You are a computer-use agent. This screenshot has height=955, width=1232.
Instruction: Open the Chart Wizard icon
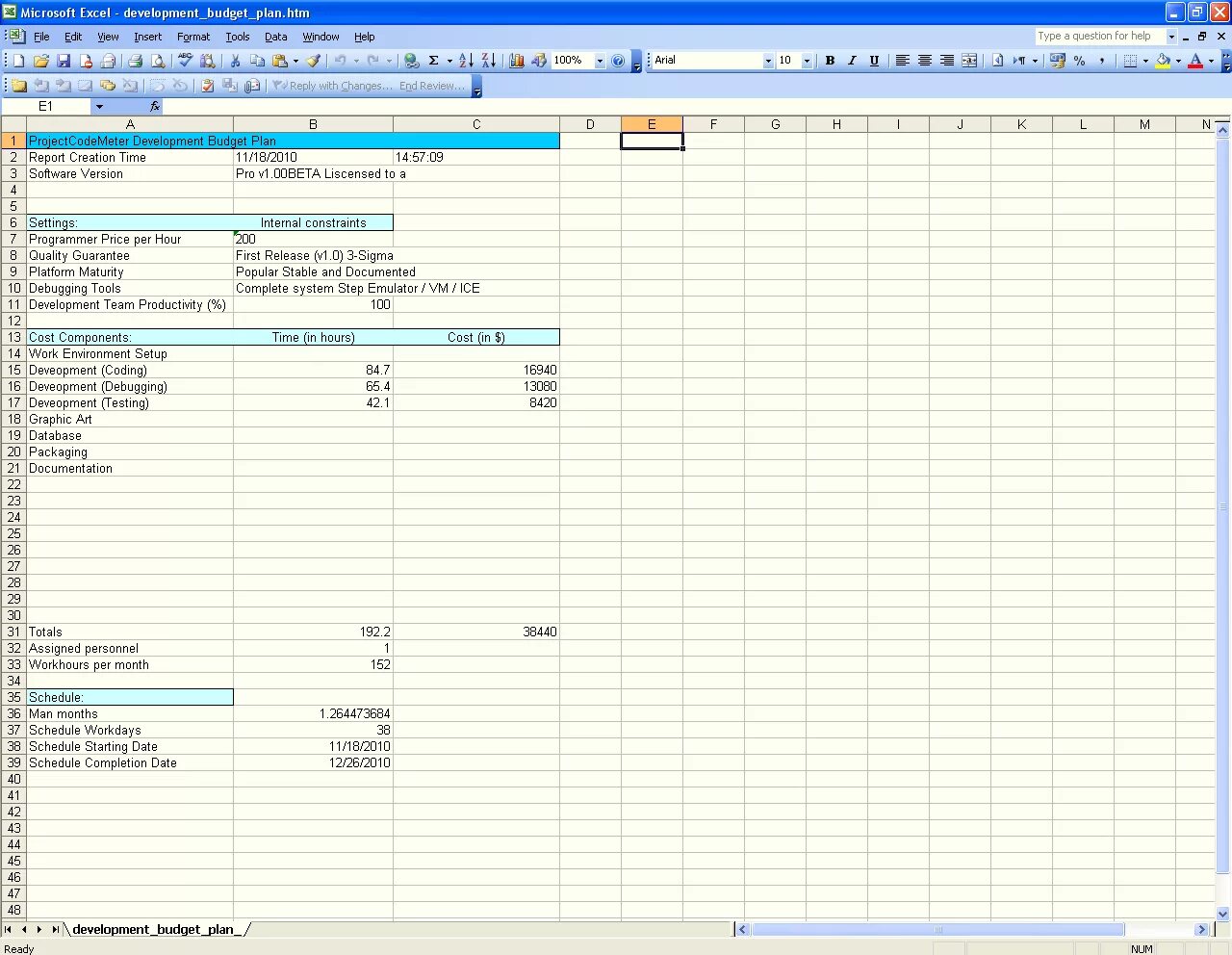coord(516,61)
